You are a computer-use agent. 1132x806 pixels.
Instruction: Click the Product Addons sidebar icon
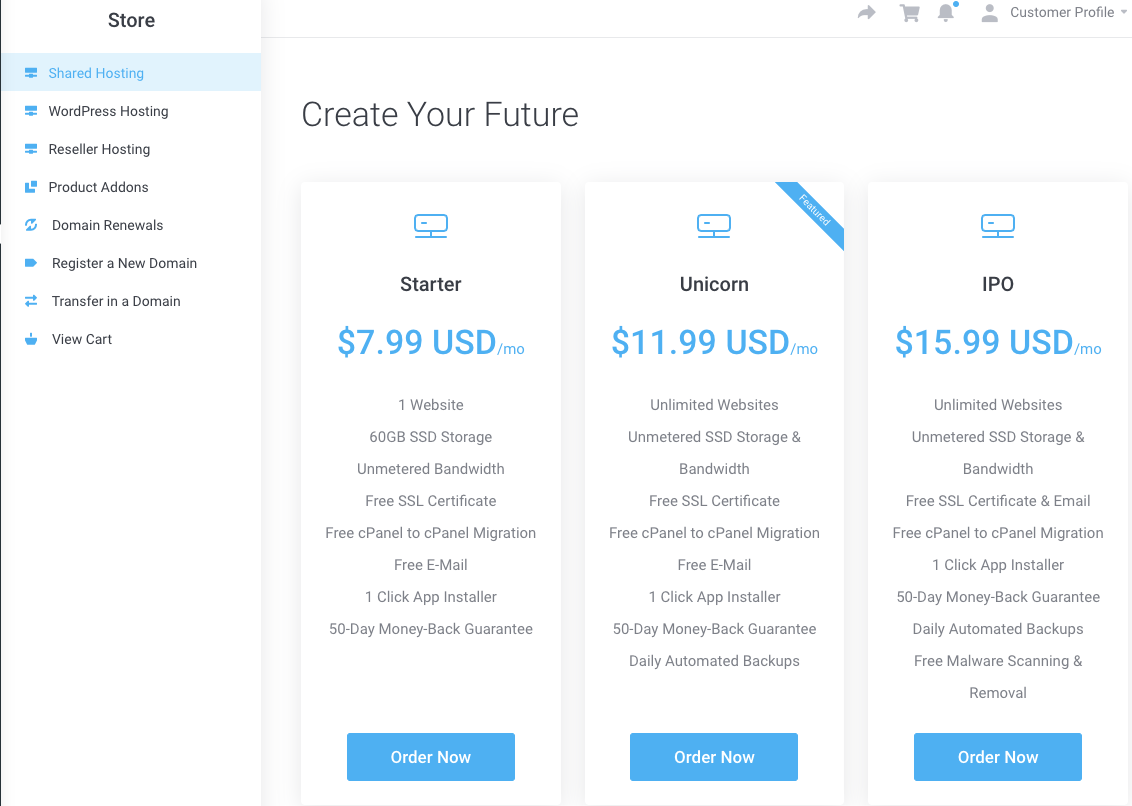pos(31,187)
